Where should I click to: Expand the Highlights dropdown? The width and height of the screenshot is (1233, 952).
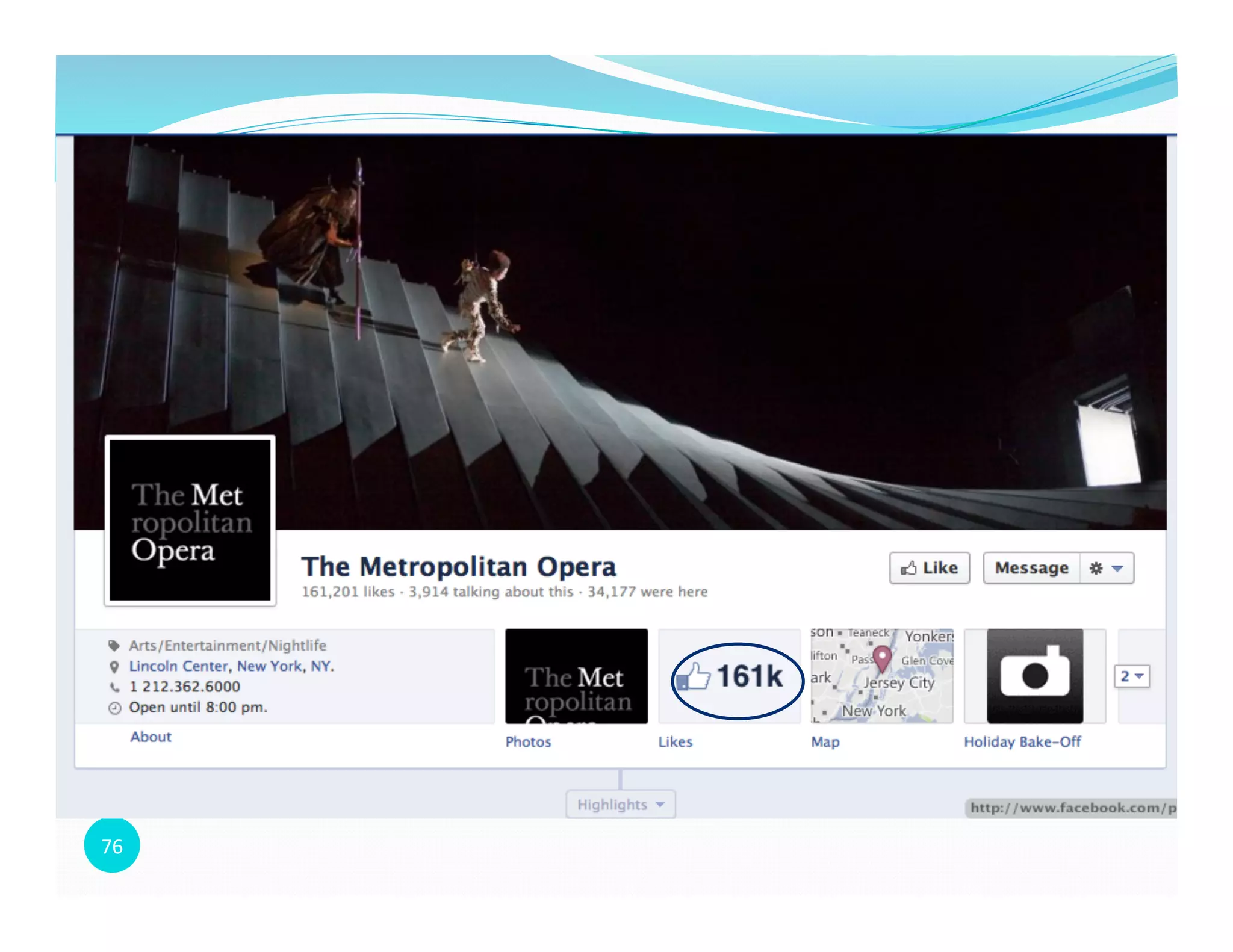point(620,805)
